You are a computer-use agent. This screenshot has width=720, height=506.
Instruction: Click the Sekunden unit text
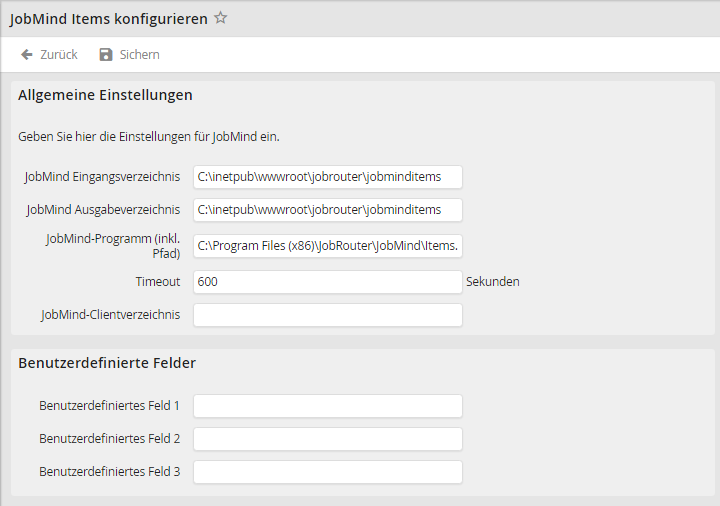tap(492, 282)
